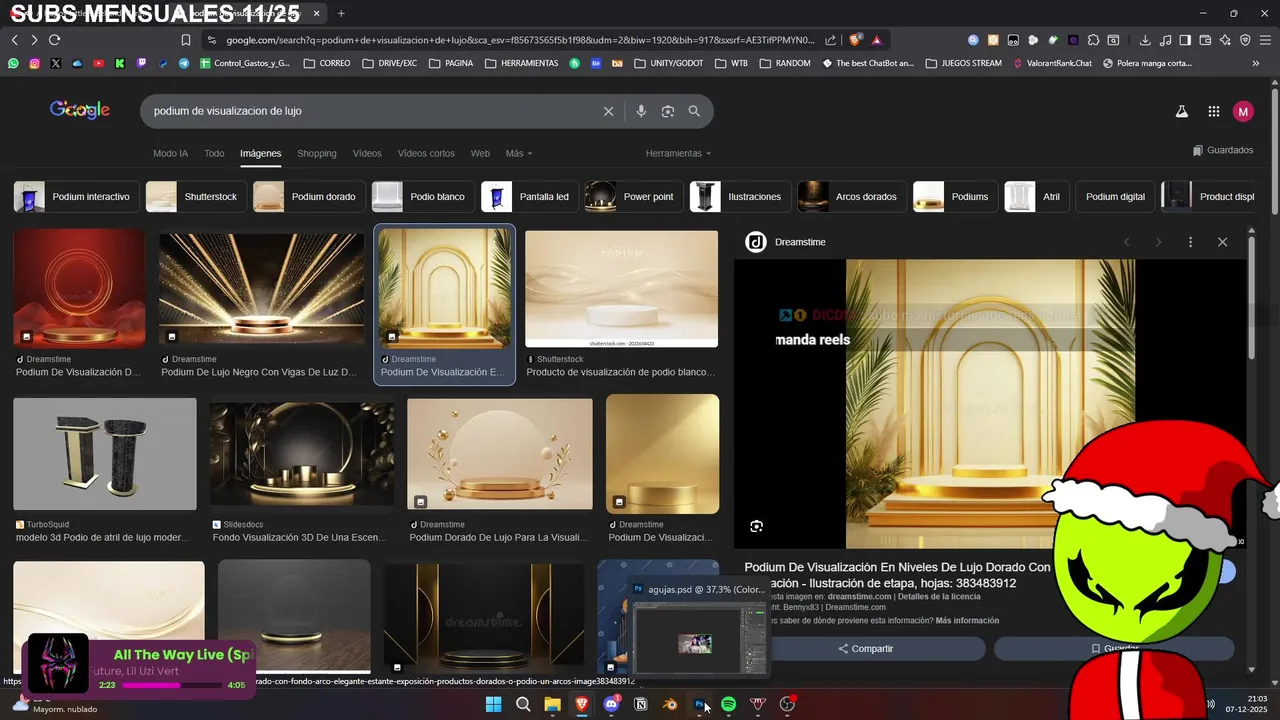Screen dimensions: 1280x720
Task: Open File Explorer from the taskbar
Action: [552, 704]
